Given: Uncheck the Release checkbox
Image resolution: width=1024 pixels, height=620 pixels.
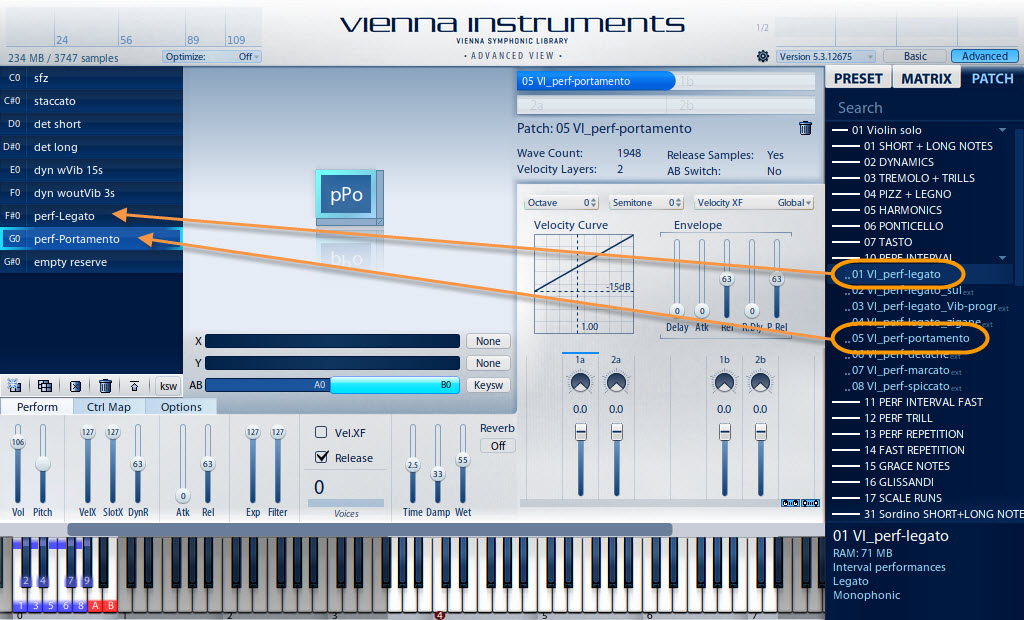Looking at the screenshot, I should (x=321, y=457).
